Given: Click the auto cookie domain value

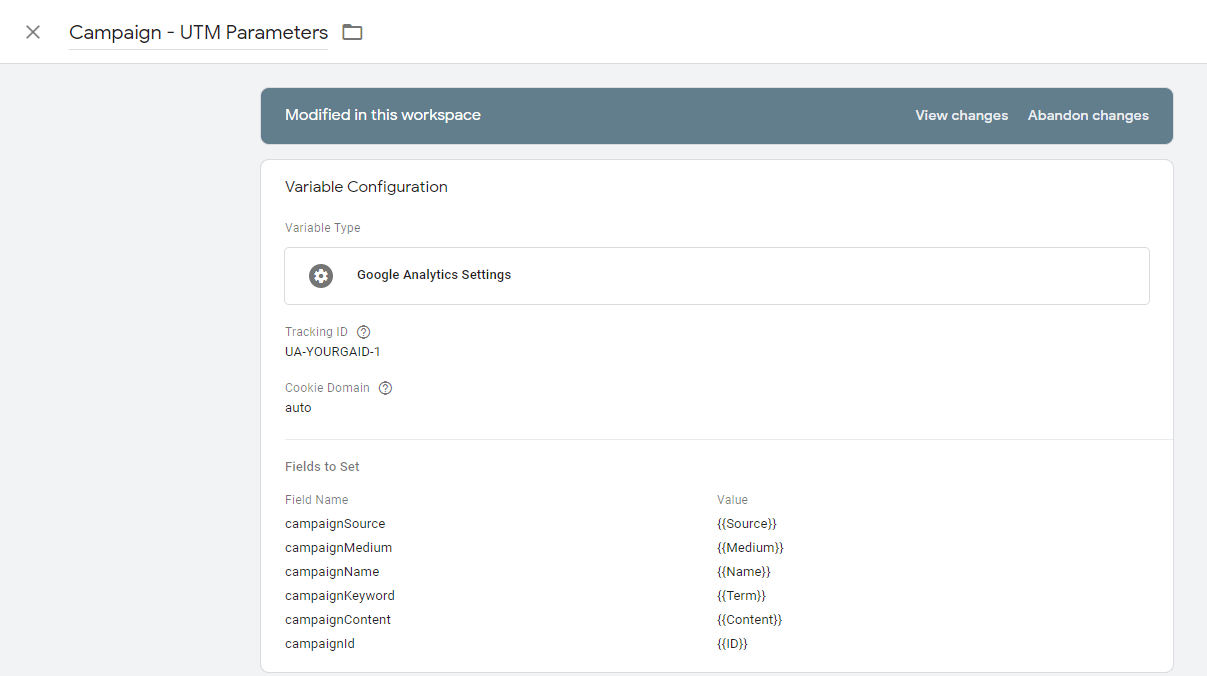Looking at the screenshot, I should click(298, 408).
